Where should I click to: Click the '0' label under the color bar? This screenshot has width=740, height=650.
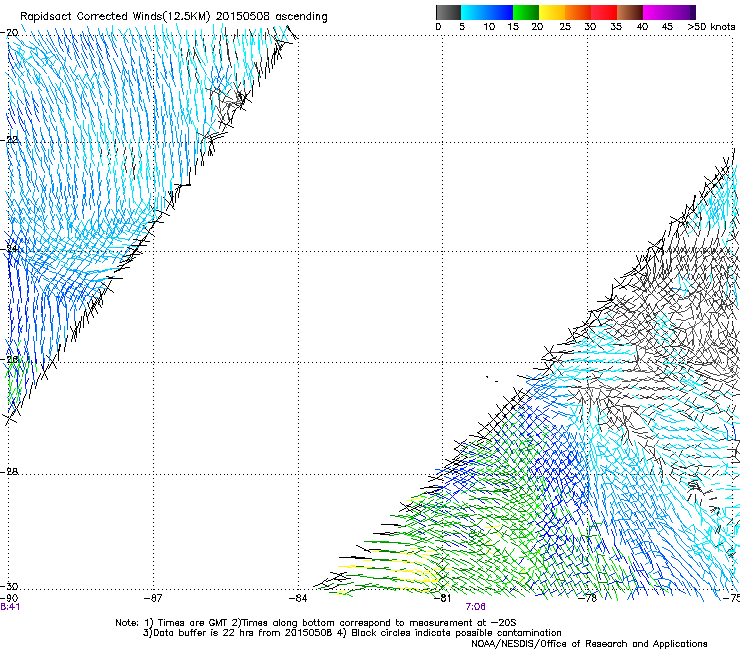coord(438,27)
